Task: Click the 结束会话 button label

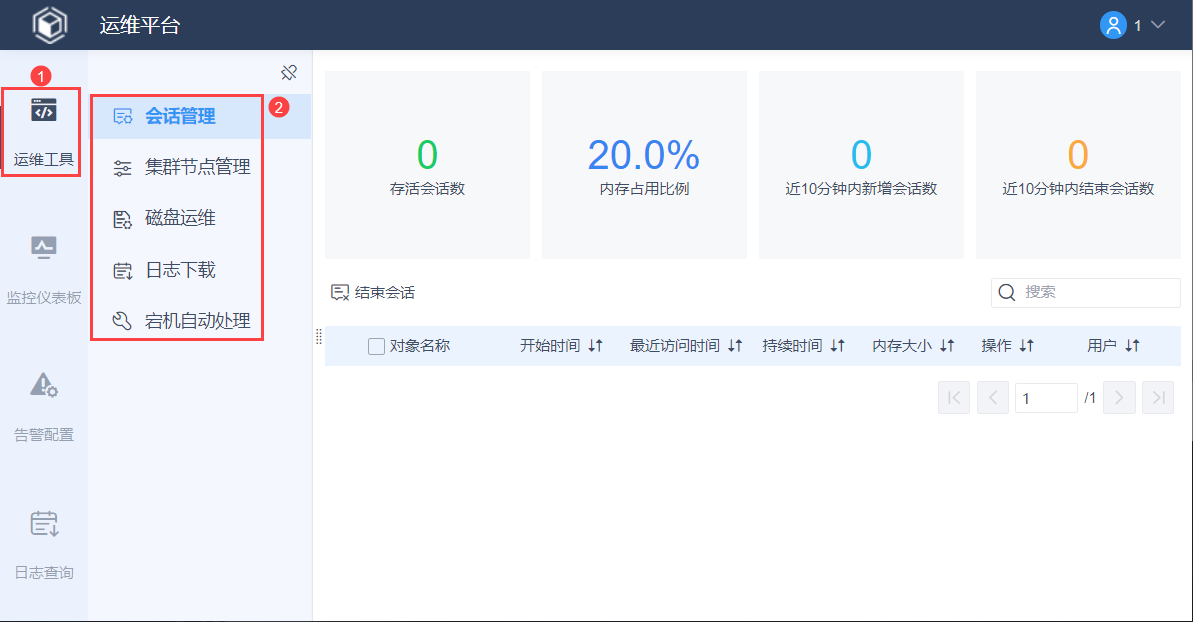Action: tap(385, 293)
